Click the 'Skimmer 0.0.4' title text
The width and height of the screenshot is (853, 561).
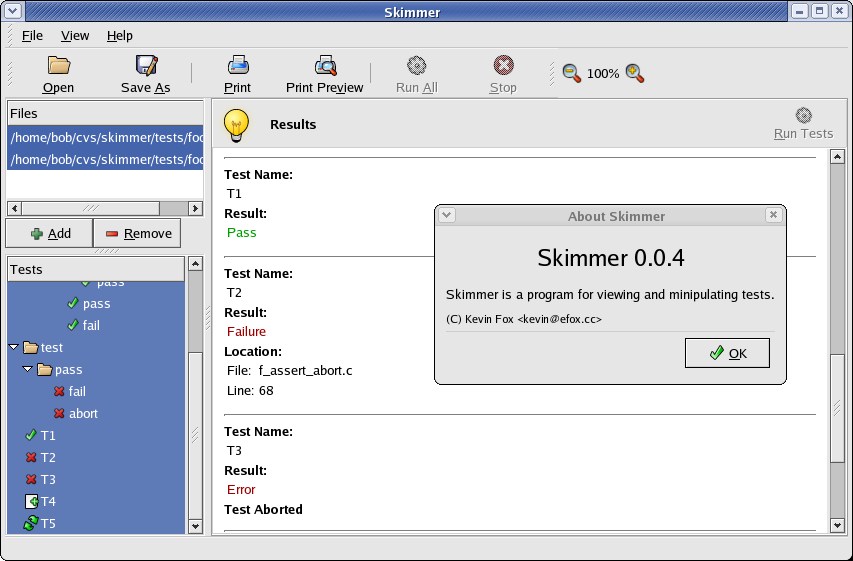(x=610, y=258)
